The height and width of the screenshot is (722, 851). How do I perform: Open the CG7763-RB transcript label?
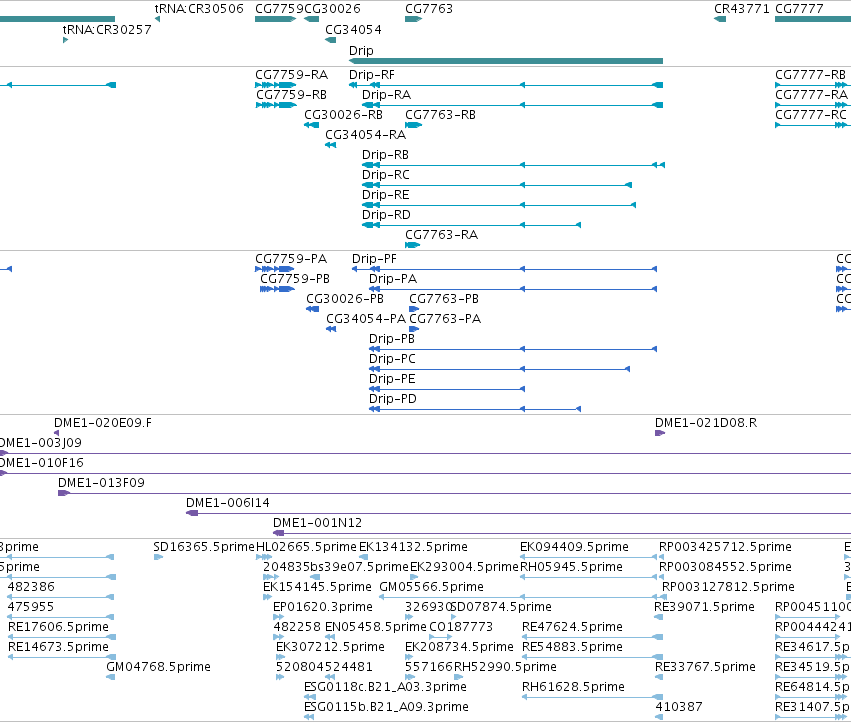point(441,115)
